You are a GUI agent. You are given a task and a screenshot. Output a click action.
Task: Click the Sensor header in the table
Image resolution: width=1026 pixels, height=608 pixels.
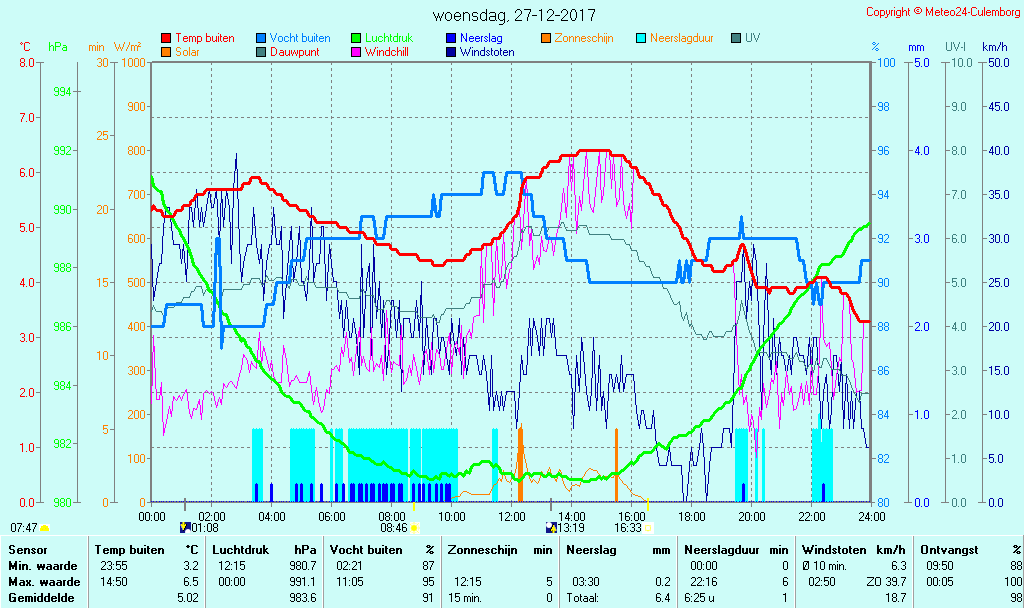tap(26, 549)
